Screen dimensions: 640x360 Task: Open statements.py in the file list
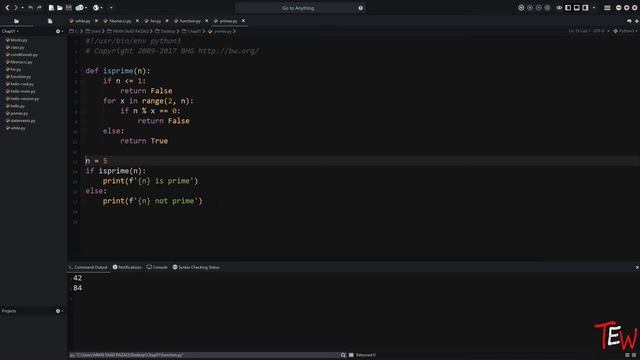pos(22,121)
